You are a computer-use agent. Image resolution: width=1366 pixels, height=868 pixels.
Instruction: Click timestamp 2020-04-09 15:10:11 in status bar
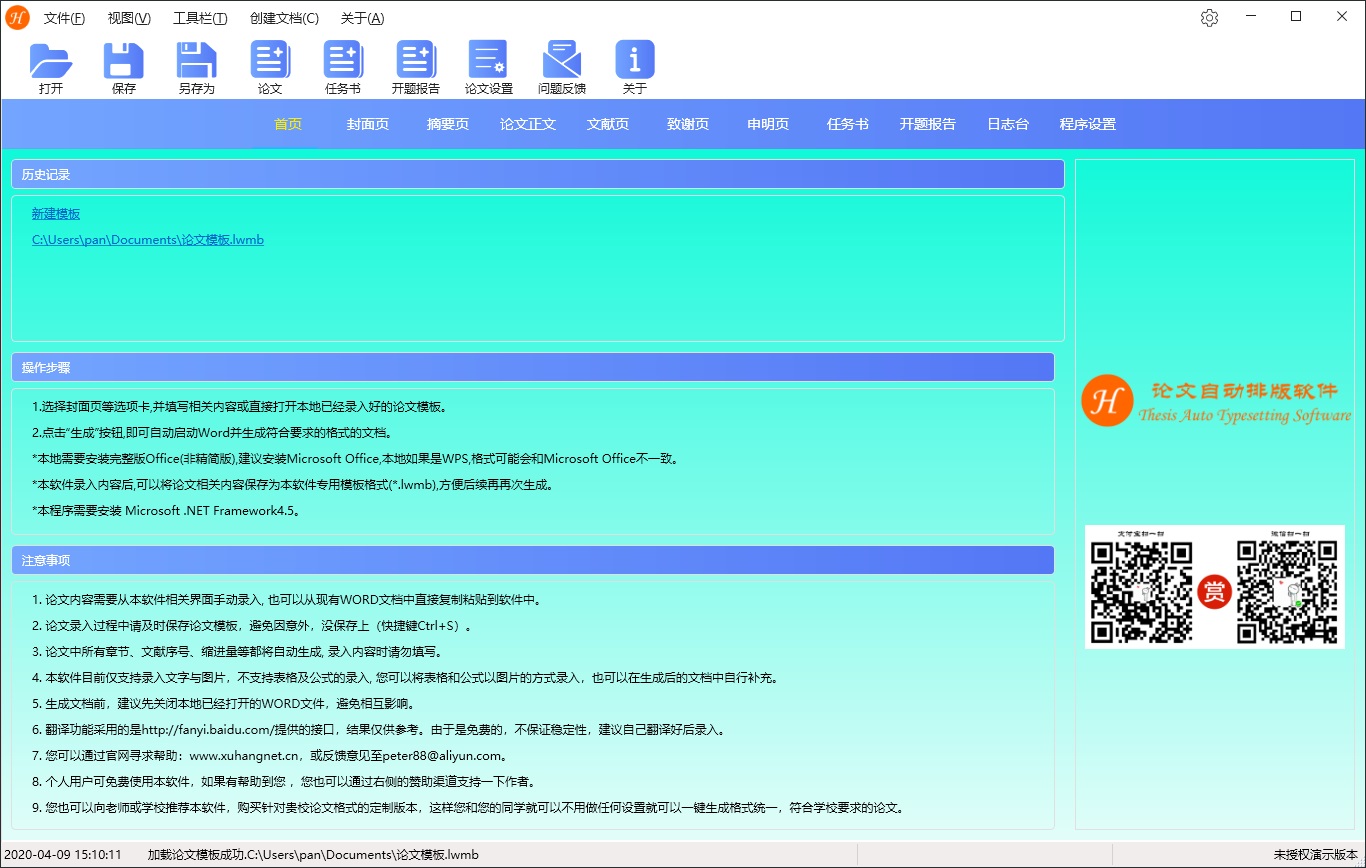coord(62,855)
